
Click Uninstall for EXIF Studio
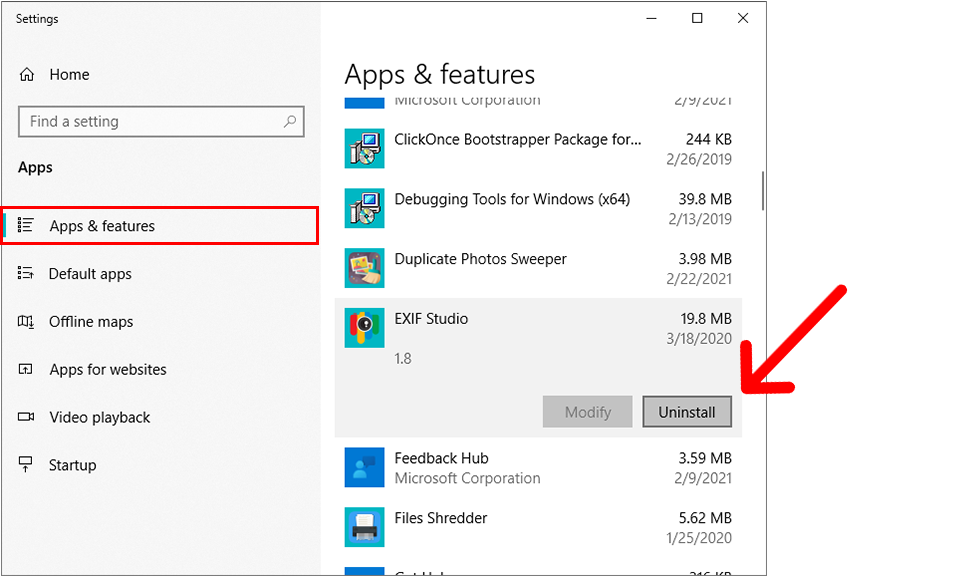(687, 412)
